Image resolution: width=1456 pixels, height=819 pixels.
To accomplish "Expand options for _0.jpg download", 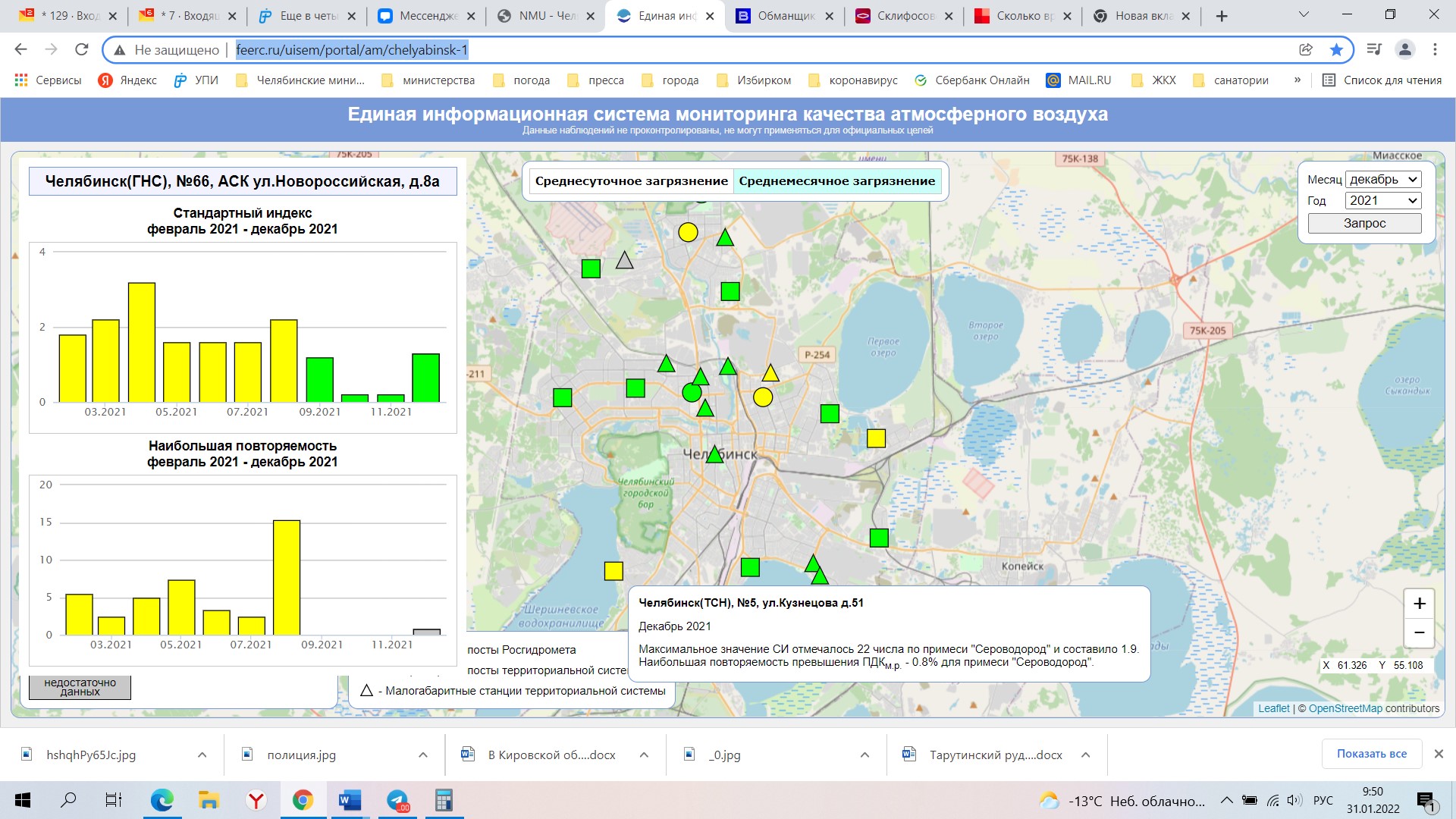I will (x=864, y=755).
